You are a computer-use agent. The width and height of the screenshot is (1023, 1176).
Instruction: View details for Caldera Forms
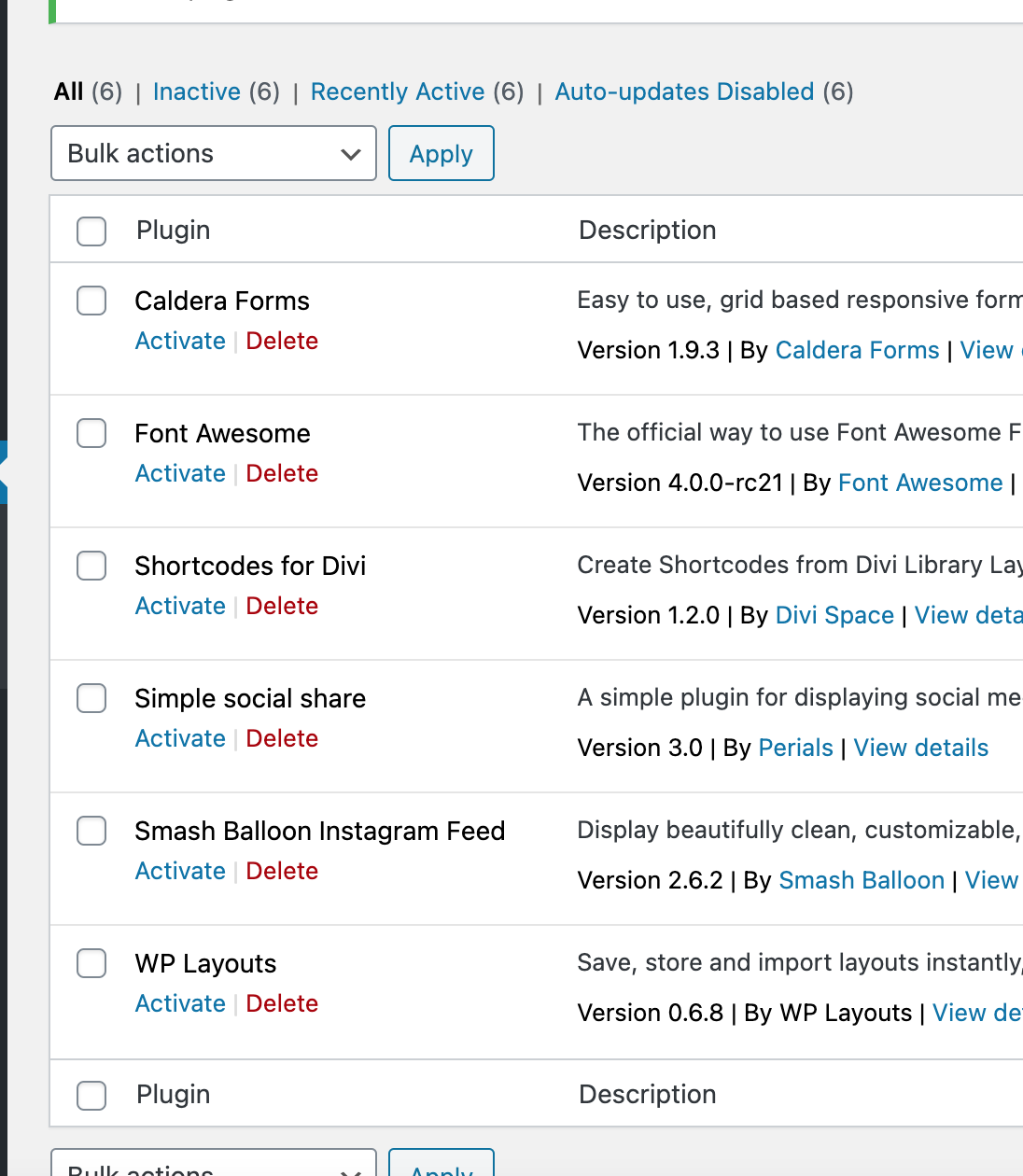pyautogui.click(x=991, y=350)
